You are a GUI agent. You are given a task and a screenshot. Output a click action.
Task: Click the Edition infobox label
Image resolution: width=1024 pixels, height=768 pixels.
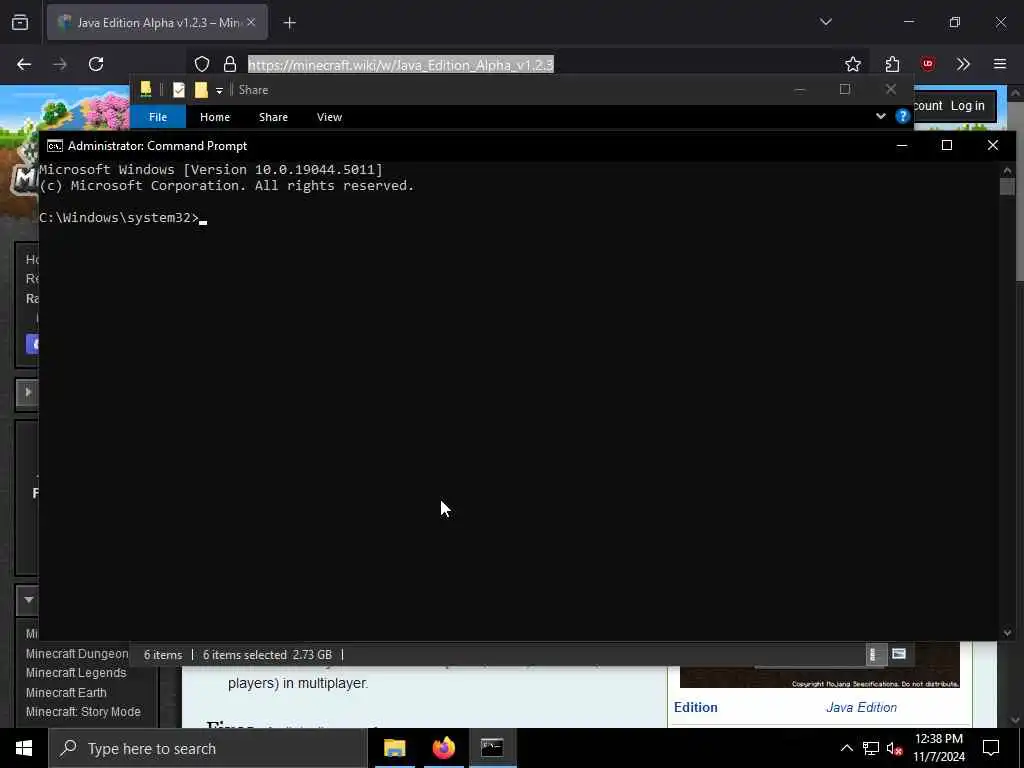coord(696,707)
